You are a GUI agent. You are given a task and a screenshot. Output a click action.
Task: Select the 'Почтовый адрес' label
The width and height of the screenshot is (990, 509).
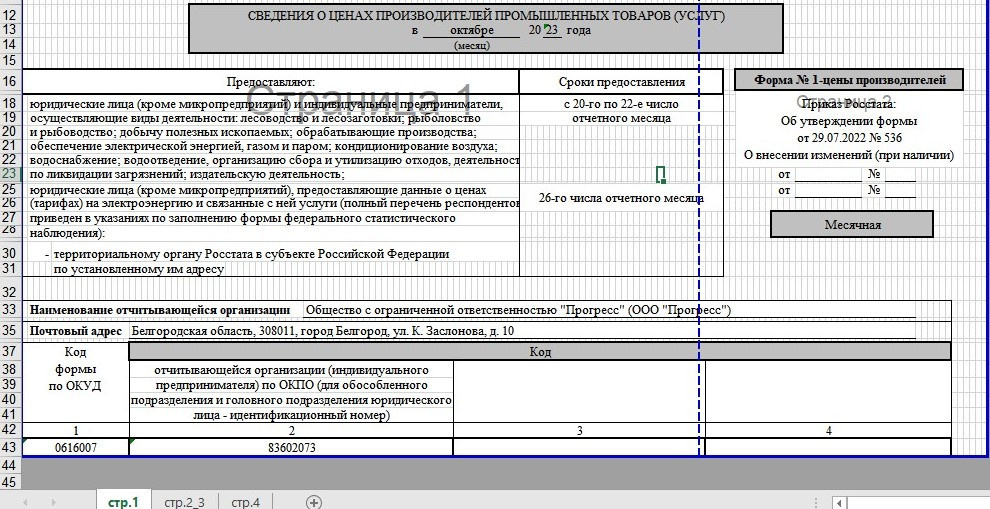[76, 330]
